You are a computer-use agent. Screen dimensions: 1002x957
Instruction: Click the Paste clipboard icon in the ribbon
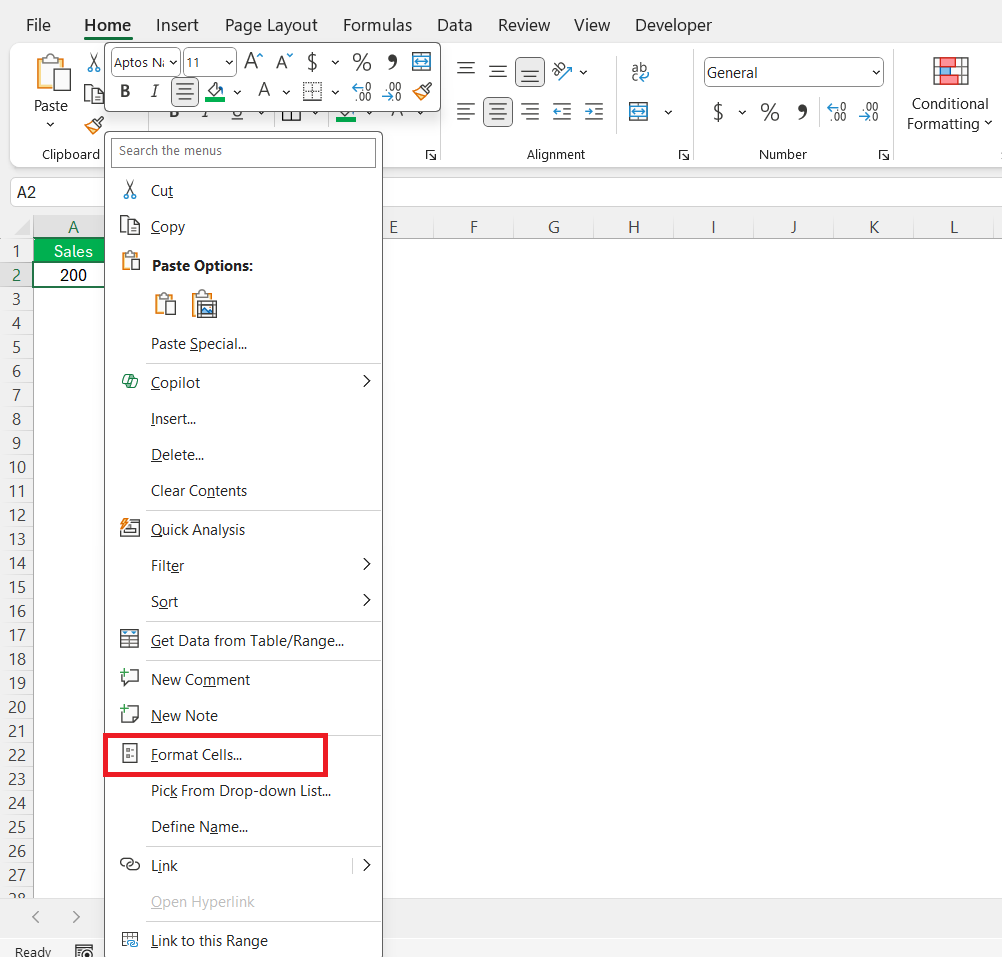point(52,72)
